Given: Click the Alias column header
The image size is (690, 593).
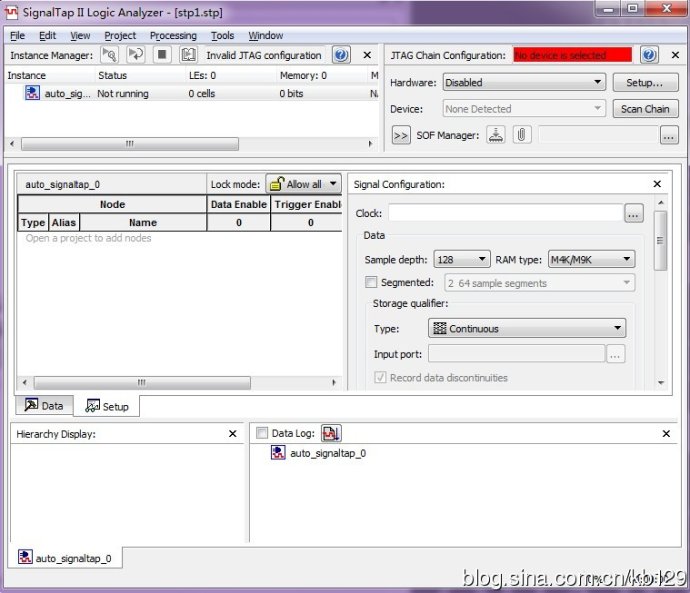Looking at the screenshot, I should coord(64,223).
